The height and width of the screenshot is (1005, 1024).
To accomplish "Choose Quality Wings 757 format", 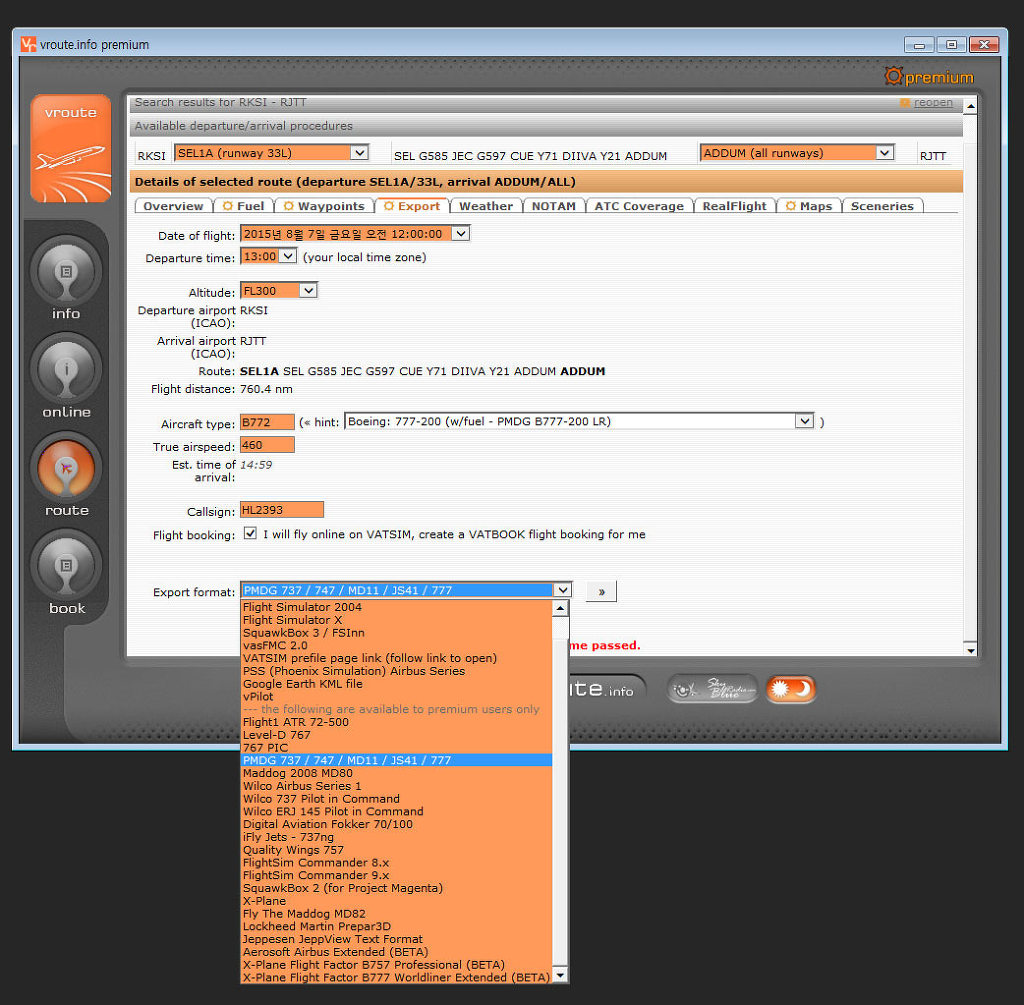I will [x=396, y=850].
